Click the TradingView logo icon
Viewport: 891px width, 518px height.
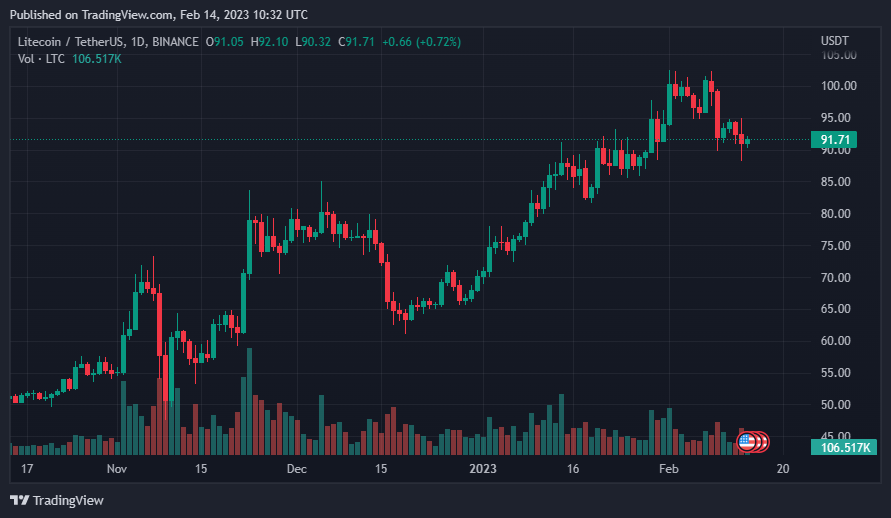pyautogui.click(x=19, y=500)
